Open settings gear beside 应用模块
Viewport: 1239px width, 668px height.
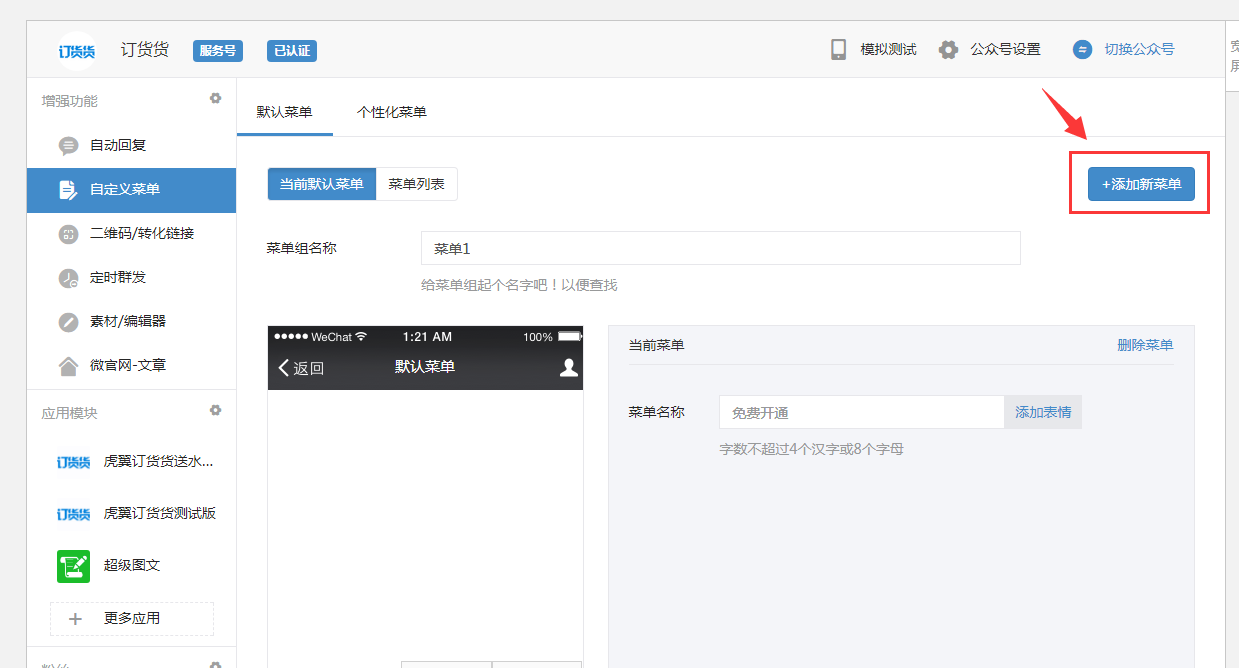tap(215, 410)
